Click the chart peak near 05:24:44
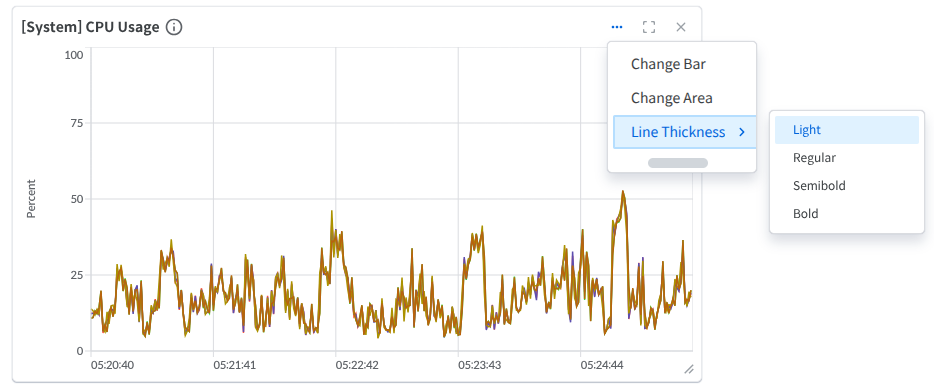 click(623, 192)
